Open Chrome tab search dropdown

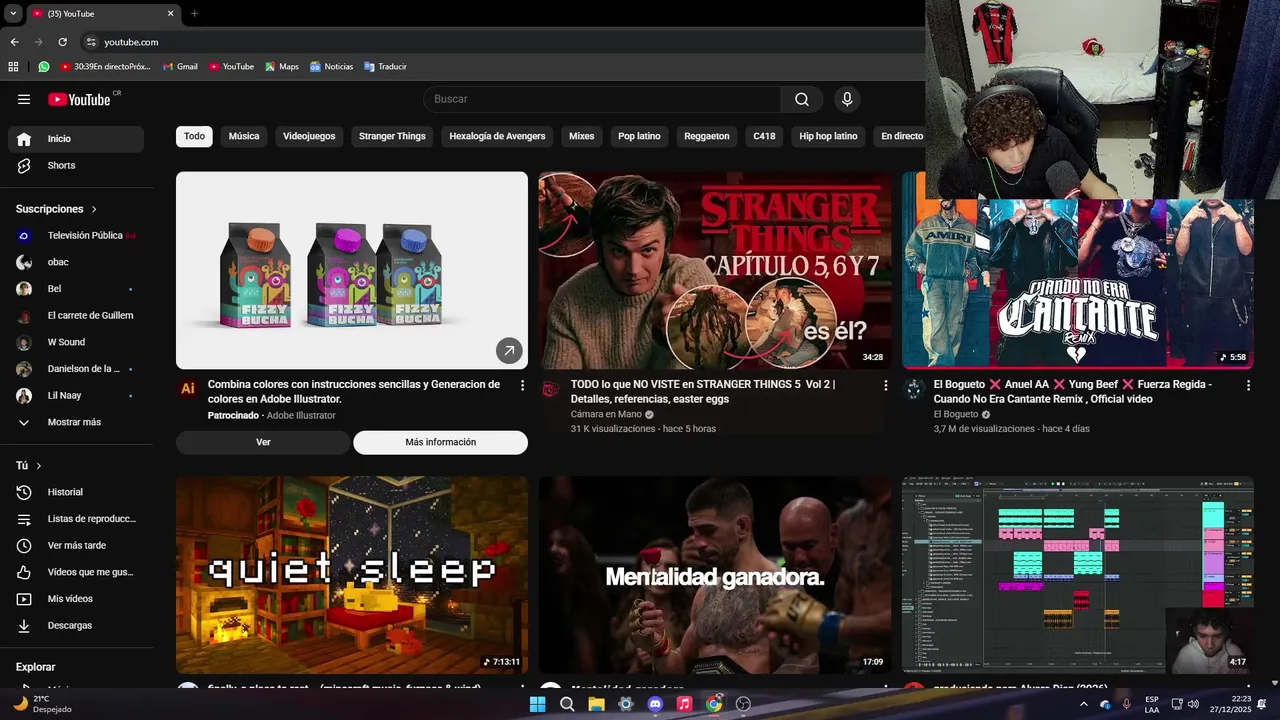[x=13, y=14]
